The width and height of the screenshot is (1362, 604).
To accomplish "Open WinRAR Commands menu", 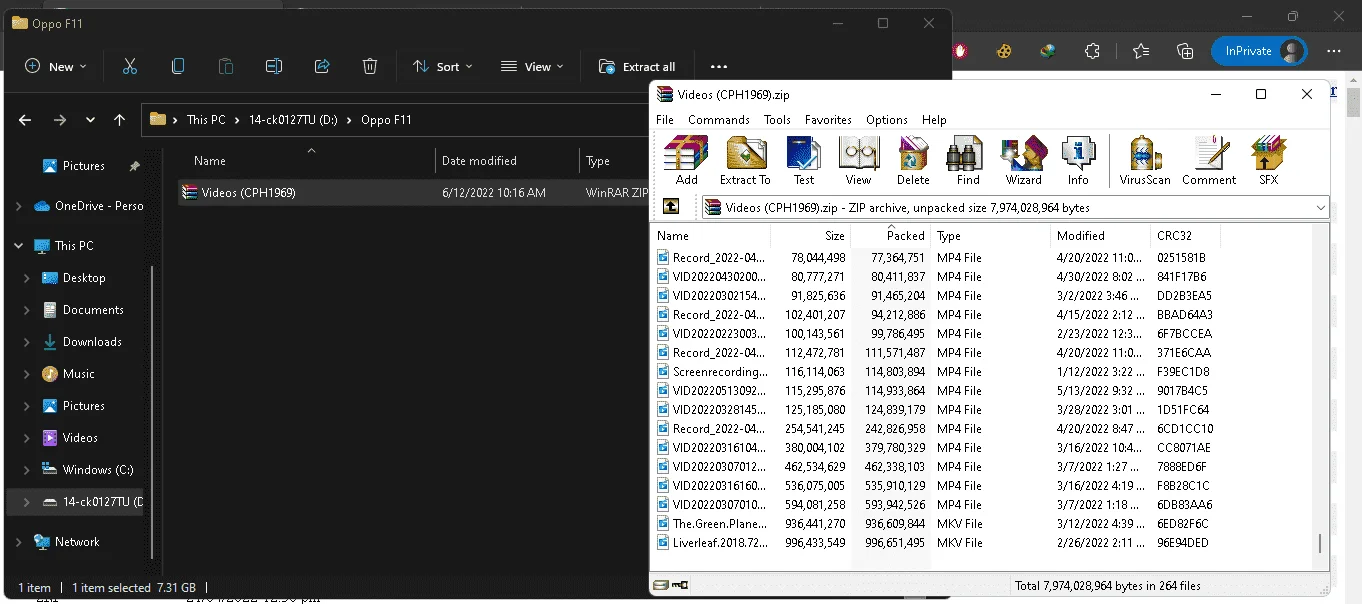I will (x=719, y=119).
